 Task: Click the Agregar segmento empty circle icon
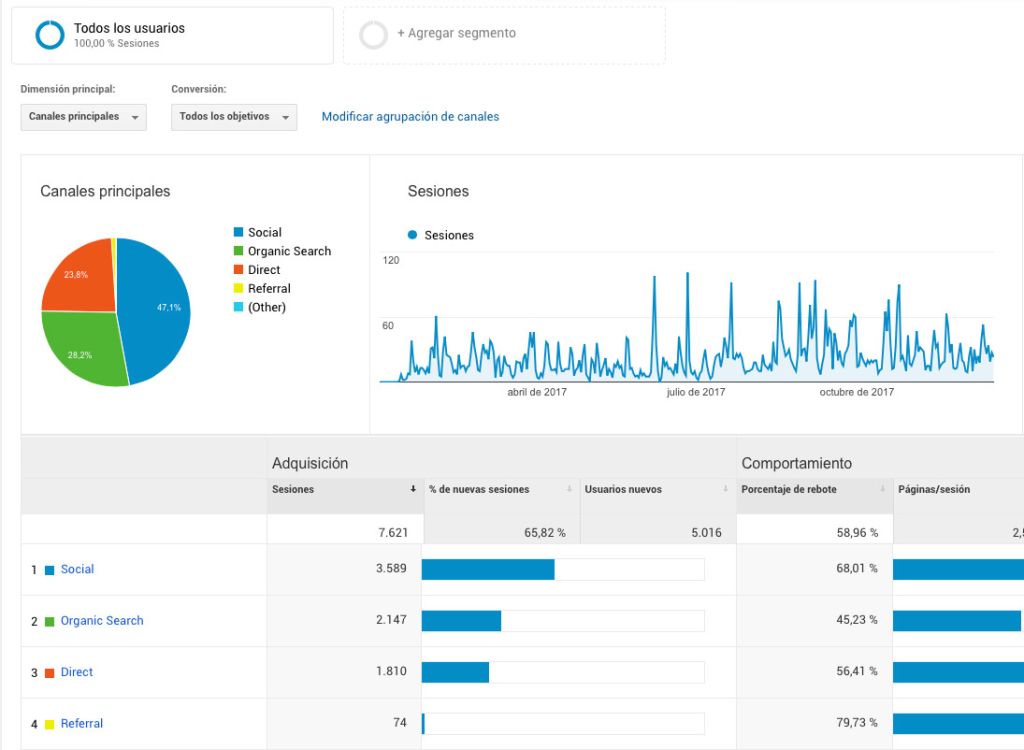pyautogui.click(x=374, y=35)
